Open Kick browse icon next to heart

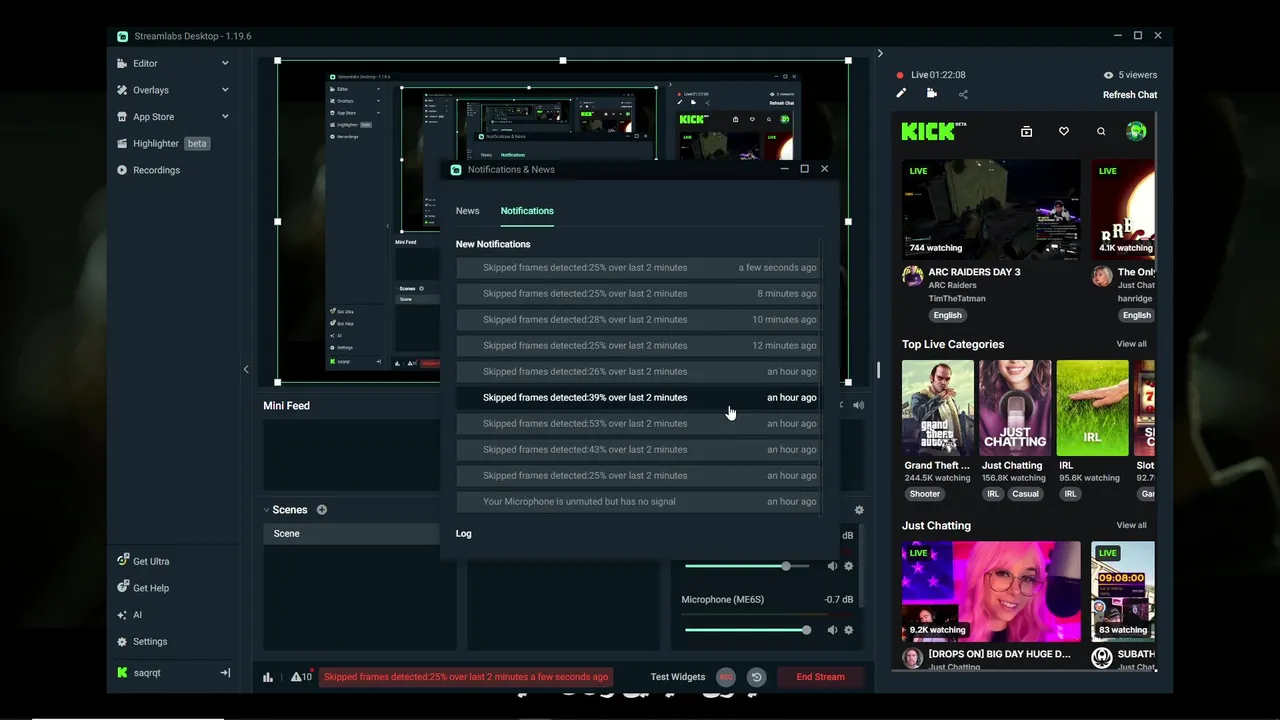pyautogui.click(x=1026, y=131)
